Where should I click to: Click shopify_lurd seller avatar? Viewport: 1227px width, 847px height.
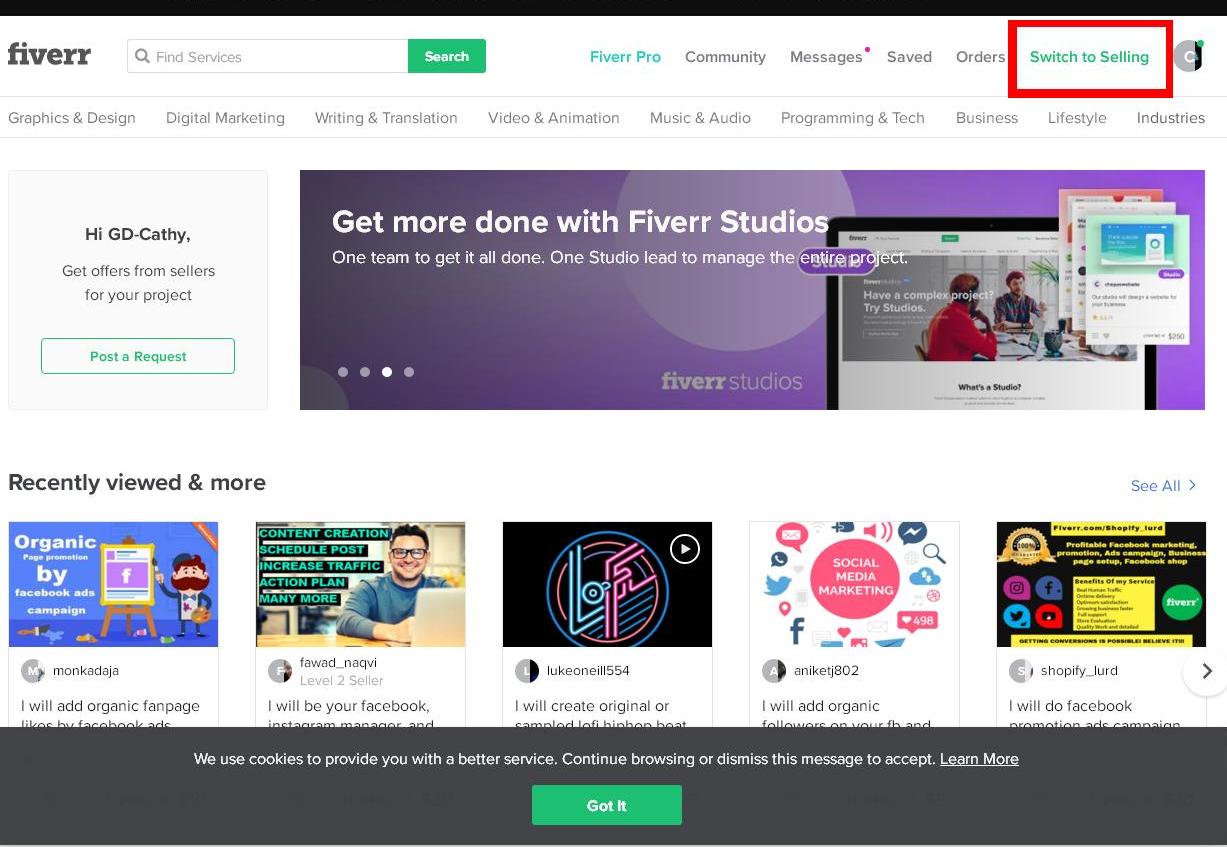[1021, 671]
